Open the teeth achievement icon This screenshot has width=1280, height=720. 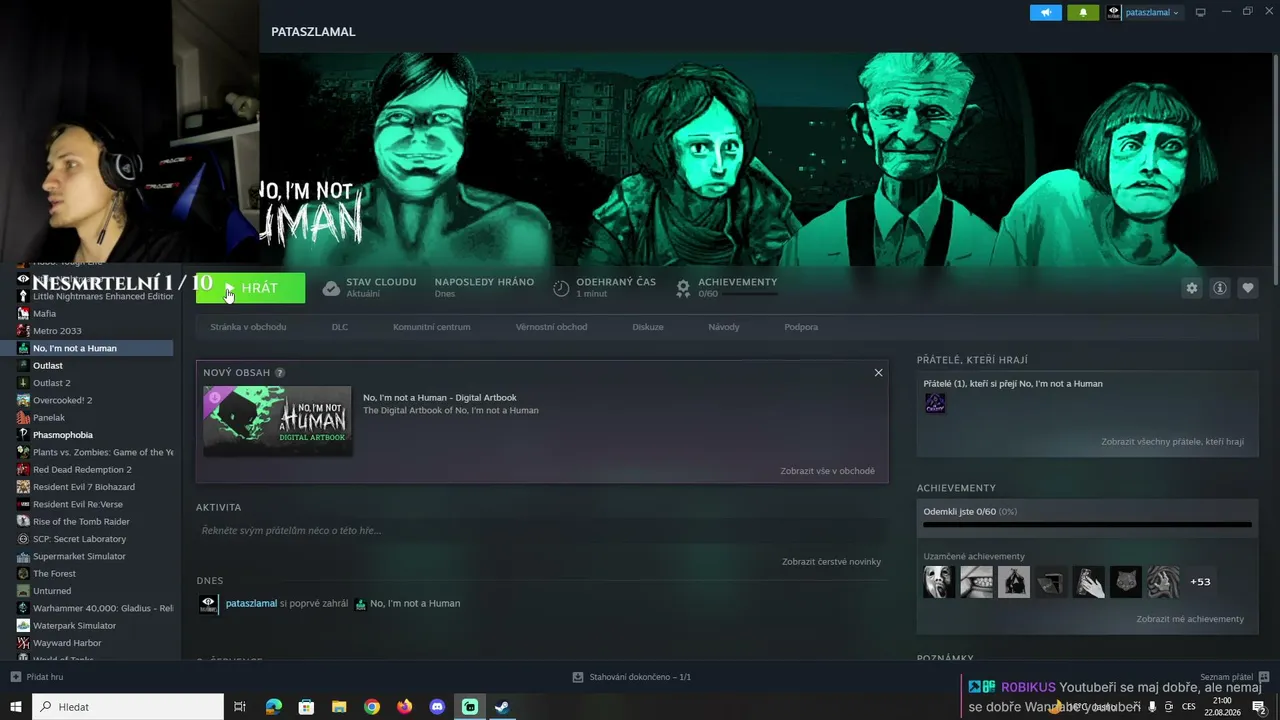click(x=977, y=582)
